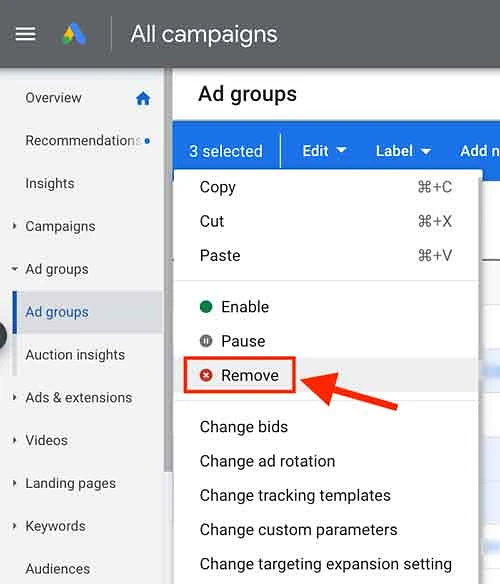Choose Change ad rotation option
The image size is (500, 584).
pos(326,461)
